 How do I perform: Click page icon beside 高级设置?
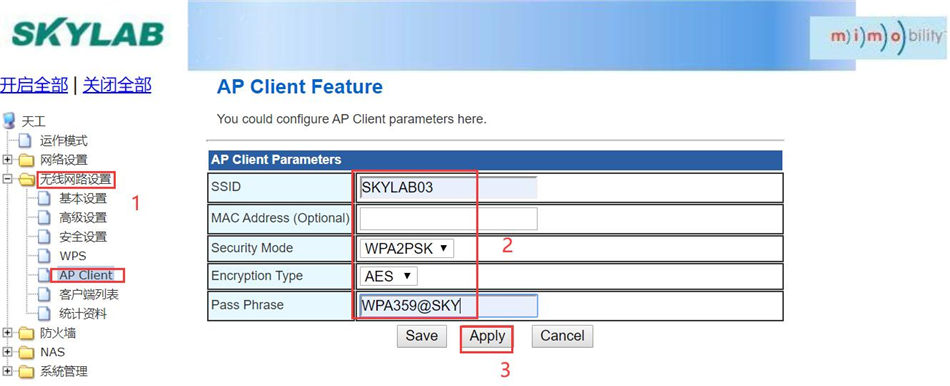[44, 218]
